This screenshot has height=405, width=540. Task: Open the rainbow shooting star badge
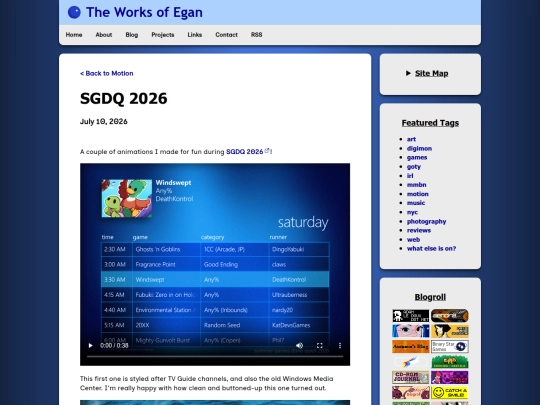(x=411, y=362)
